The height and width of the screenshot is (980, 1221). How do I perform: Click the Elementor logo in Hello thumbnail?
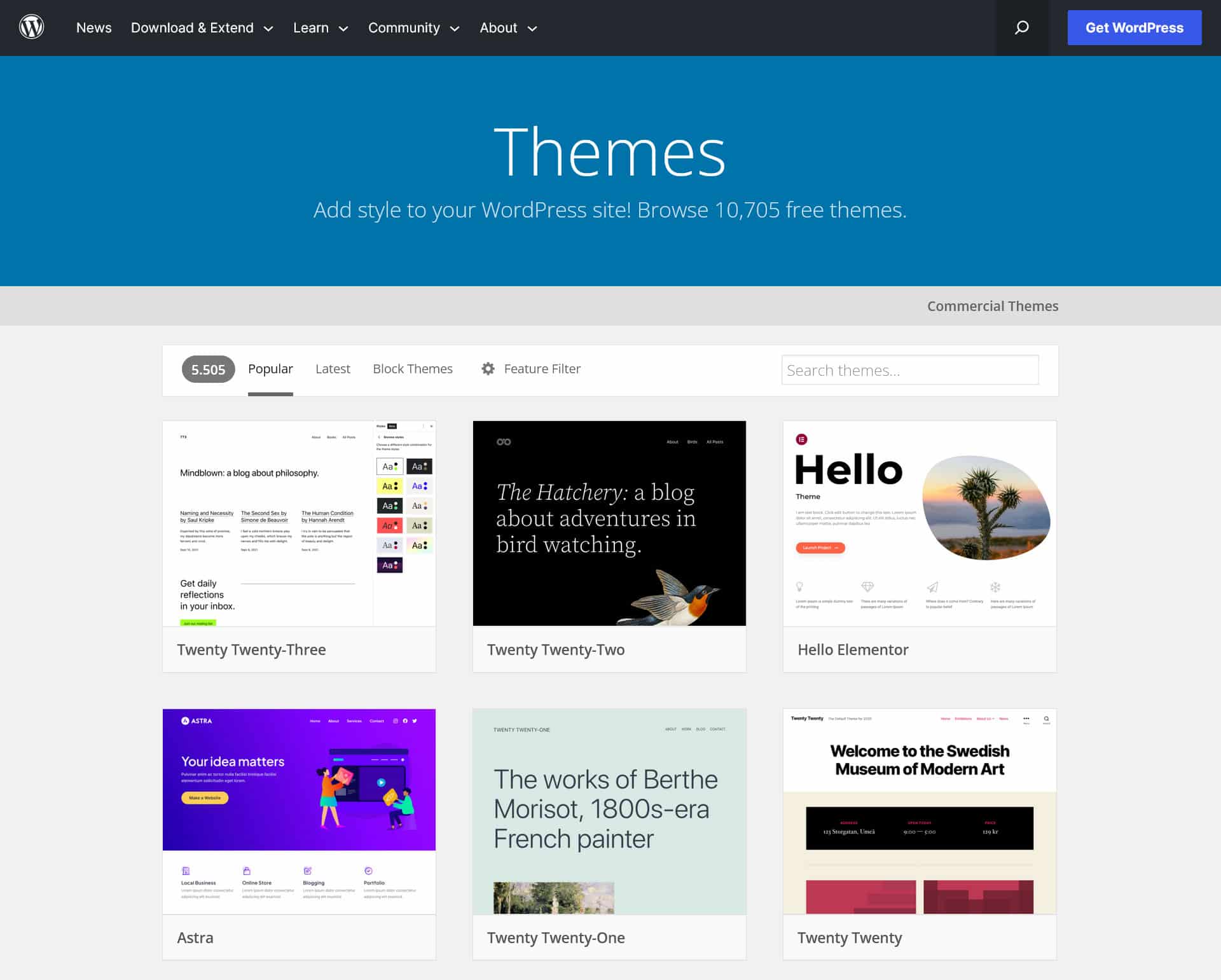point(801,439)
